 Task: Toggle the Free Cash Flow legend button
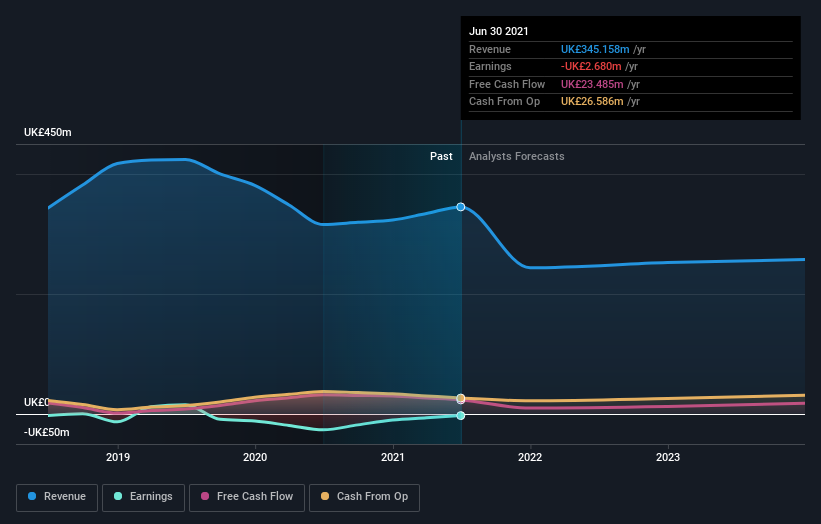point(247,497)
